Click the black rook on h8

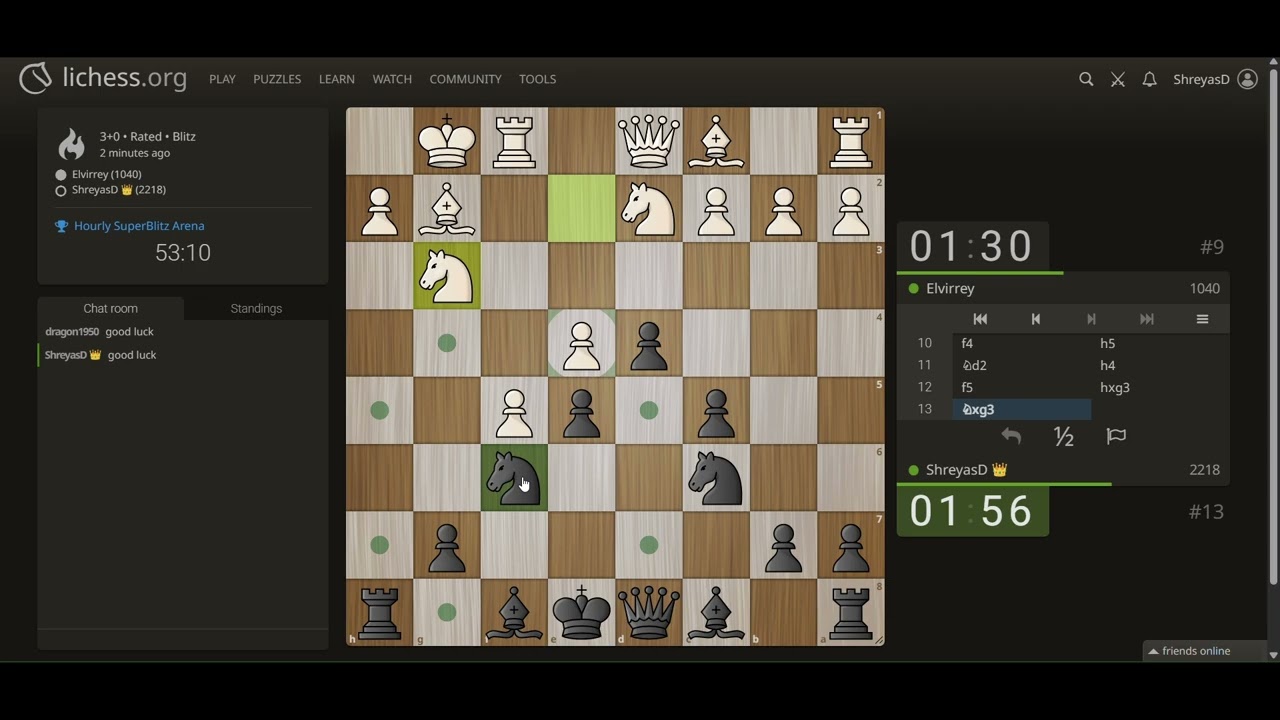click(x=379, y=612)
